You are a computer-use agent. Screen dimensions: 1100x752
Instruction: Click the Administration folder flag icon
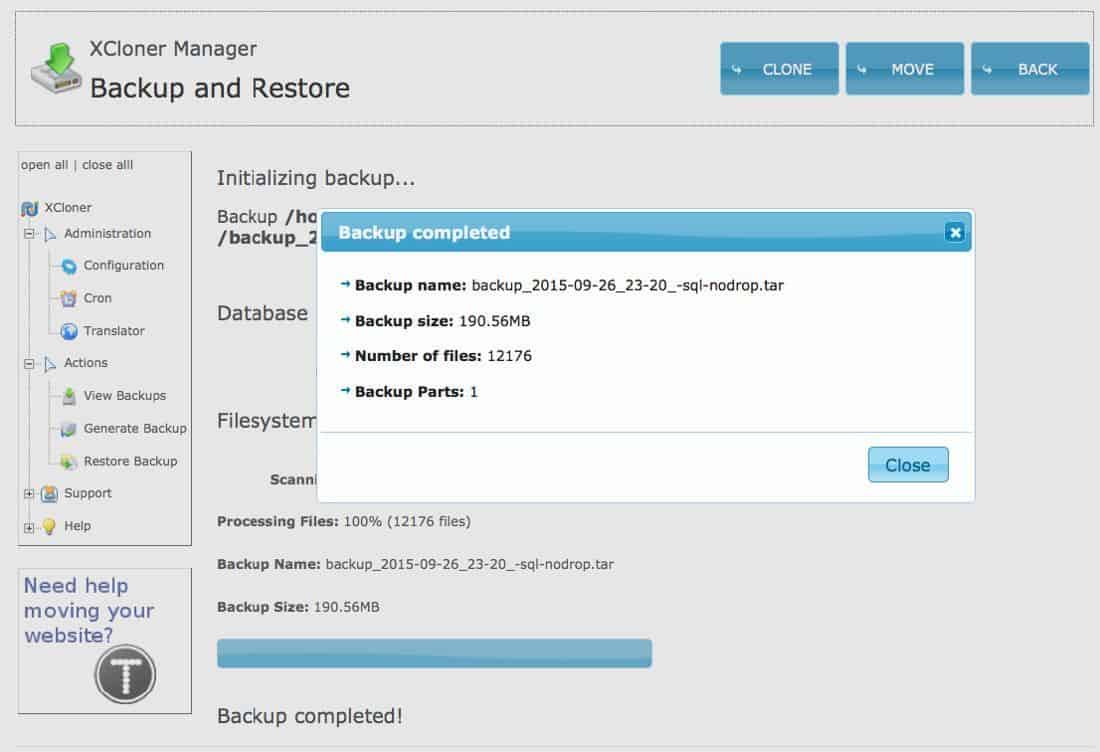[50, 234]
